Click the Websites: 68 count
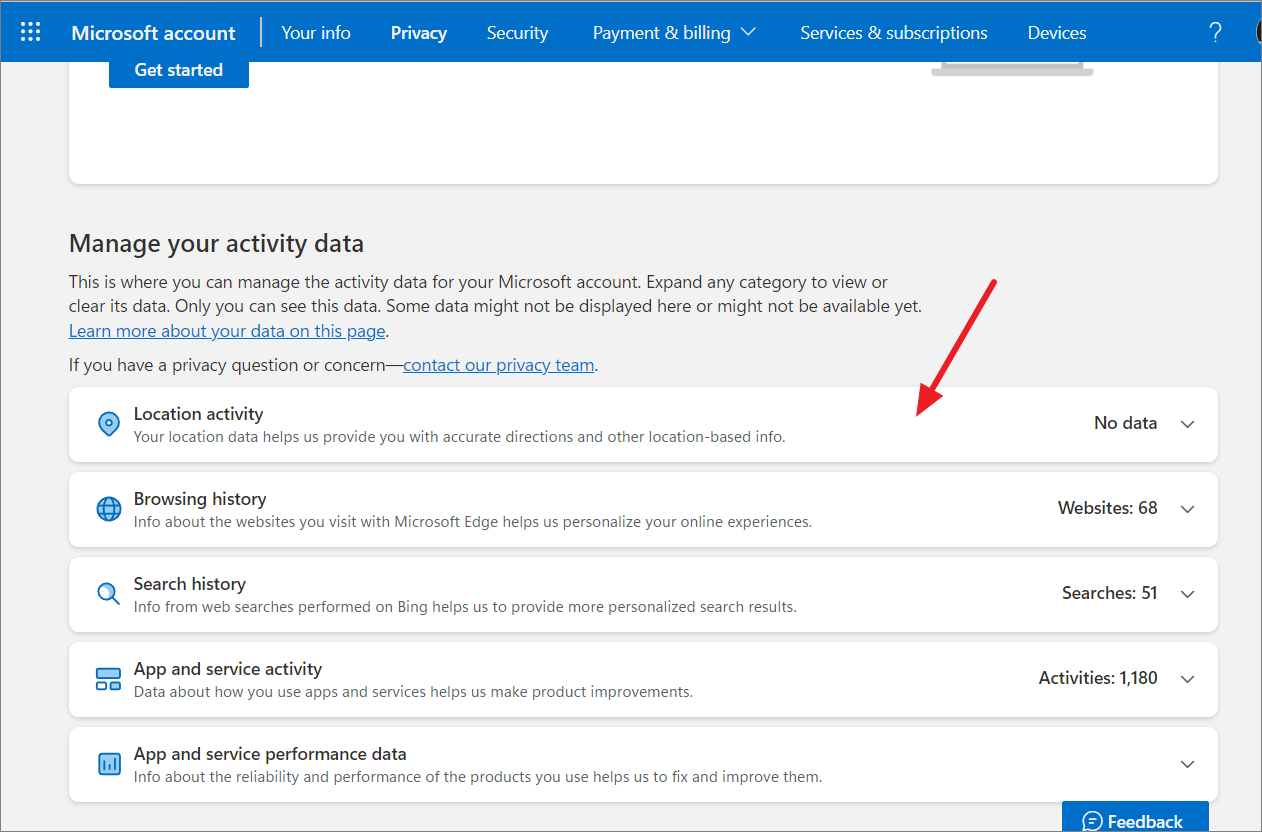Image resolution: width=1262 pixels, height=832 pixels. tap(1108, 508)
